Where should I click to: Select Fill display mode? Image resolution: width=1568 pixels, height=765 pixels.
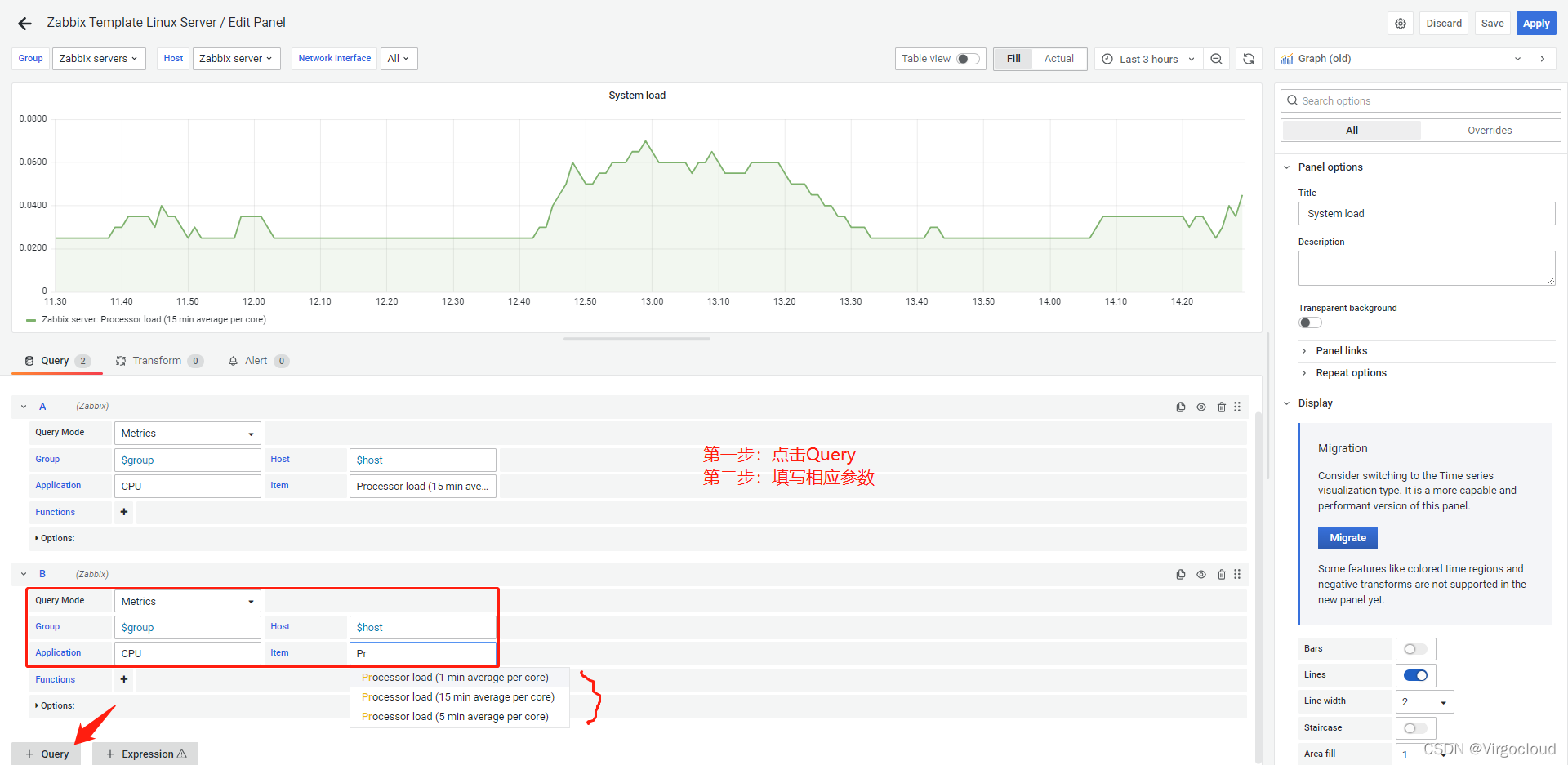(1013, 59)
